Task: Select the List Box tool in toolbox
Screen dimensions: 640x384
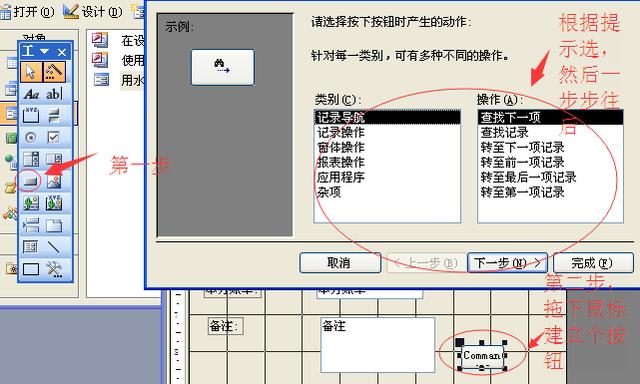Action: [54, 159]
